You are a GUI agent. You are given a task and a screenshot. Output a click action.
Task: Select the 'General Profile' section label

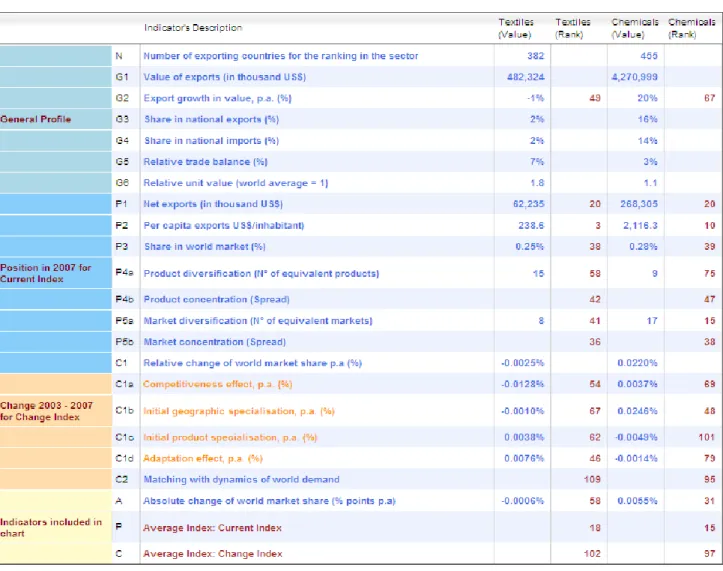coord(36,119)
